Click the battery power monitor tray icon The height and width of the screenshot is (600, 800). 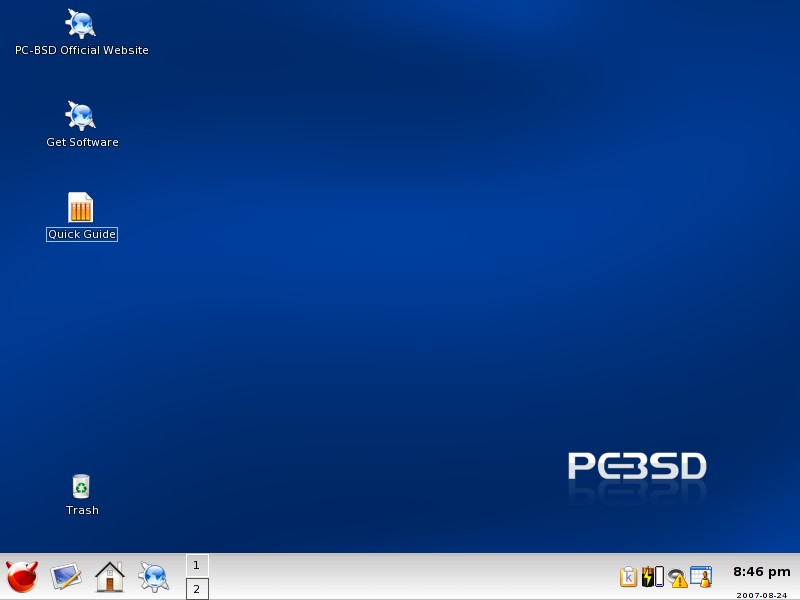point(651,577)
